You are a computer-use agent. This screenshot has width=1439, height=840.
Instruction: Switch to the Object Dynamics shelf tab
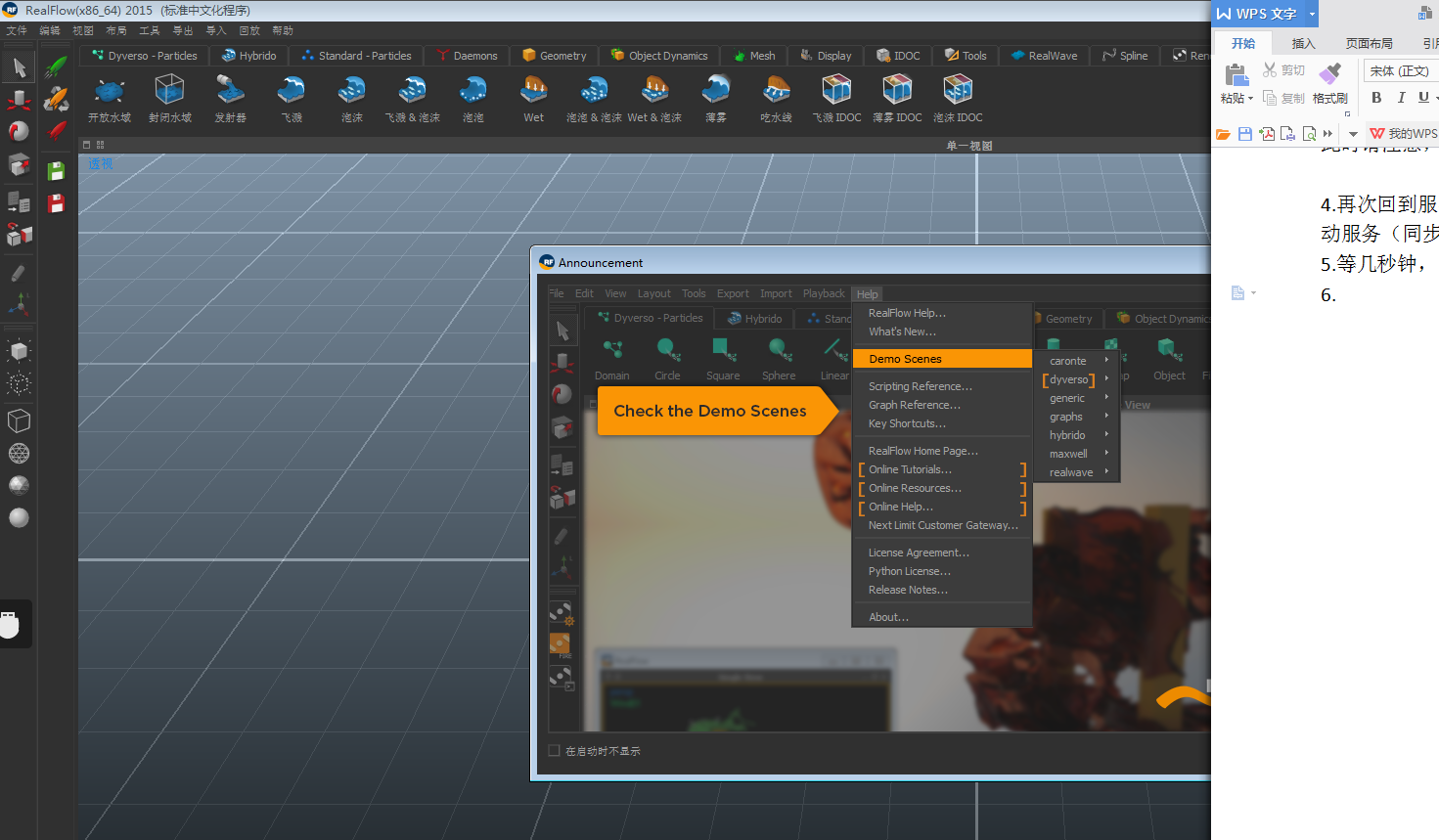659,56
